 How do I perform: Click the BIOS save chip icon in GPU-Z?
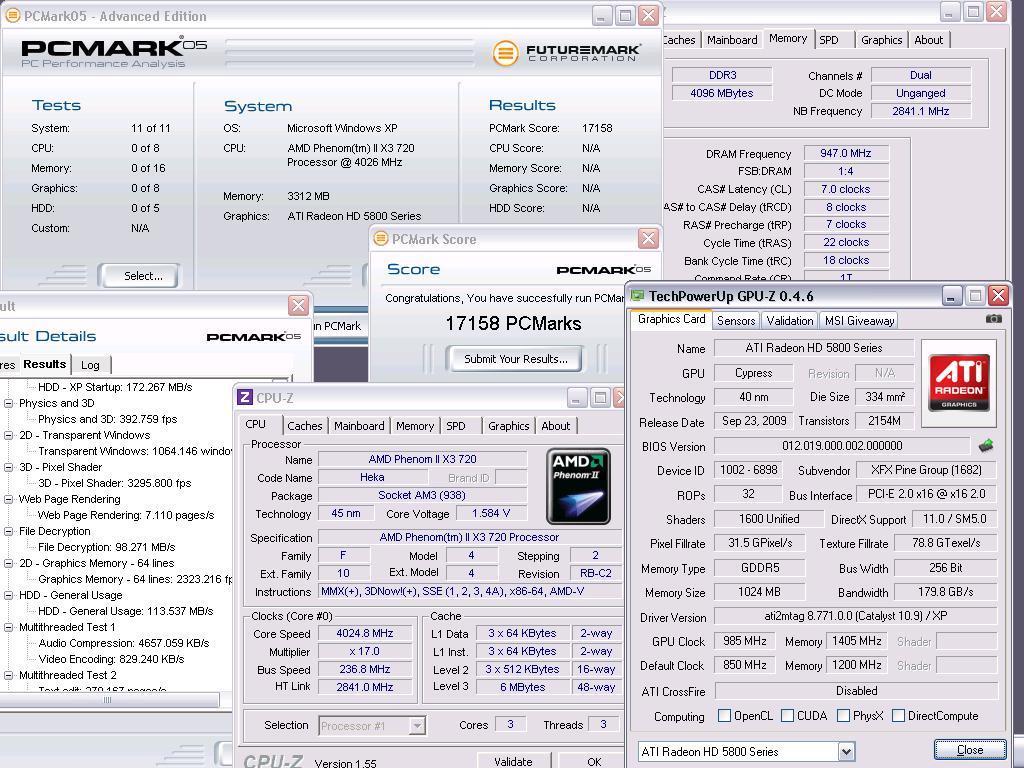point(986,446)
